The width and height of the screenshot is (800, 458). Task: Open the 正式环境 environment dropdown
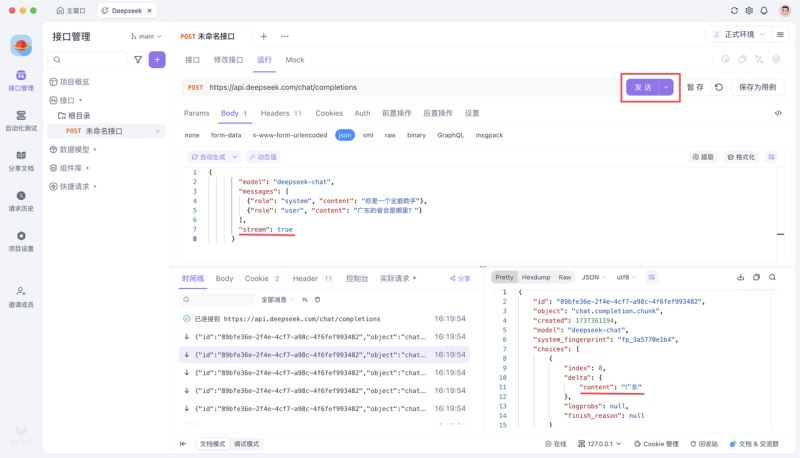[x=739, y=35]
